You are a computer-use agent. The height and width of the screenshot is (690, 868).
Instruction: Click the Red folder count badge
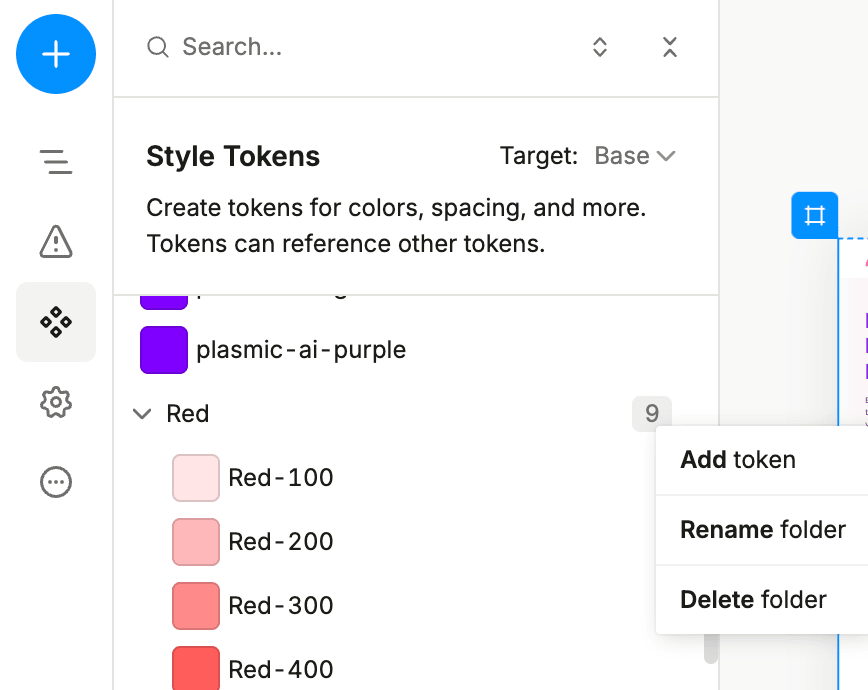(652, 414)
